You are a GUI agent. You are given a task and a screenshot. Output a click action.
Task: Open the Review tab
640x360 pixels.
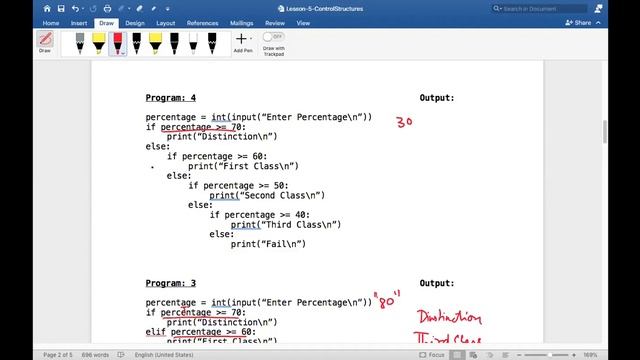pos(275,23)
